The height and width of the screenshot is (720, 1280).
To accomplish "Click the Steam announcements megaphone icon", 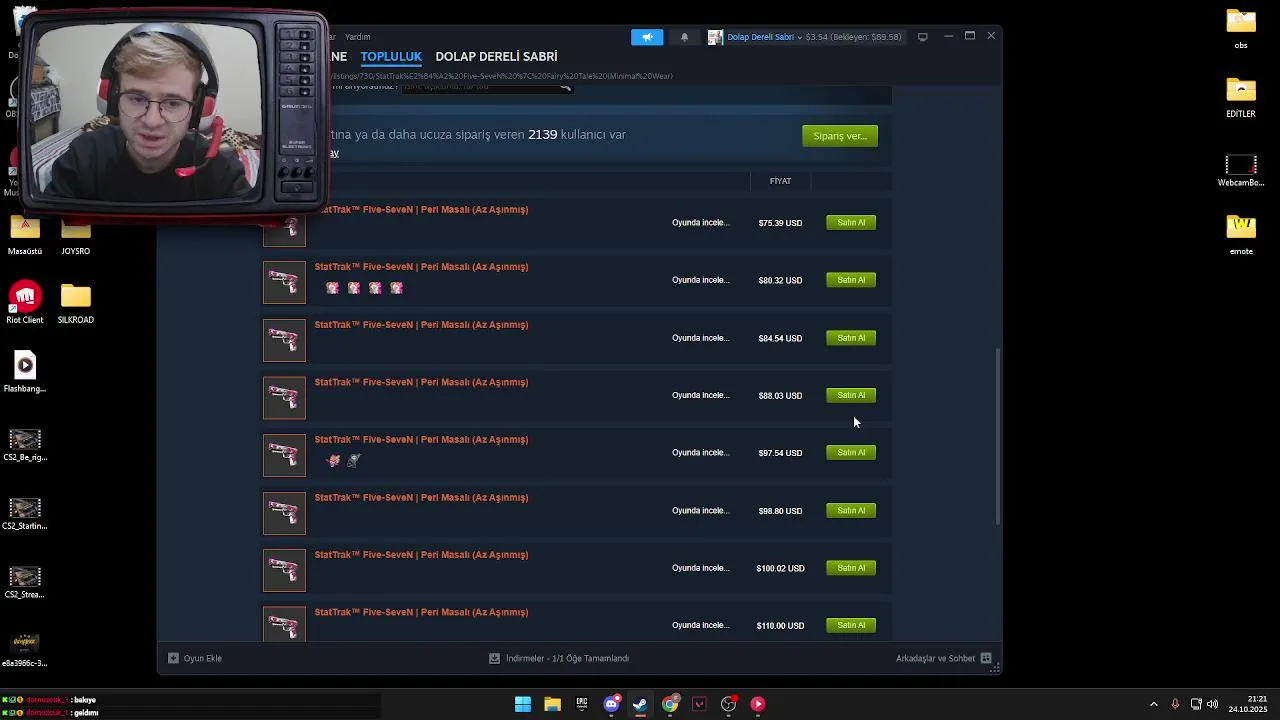I will [647, 37].
